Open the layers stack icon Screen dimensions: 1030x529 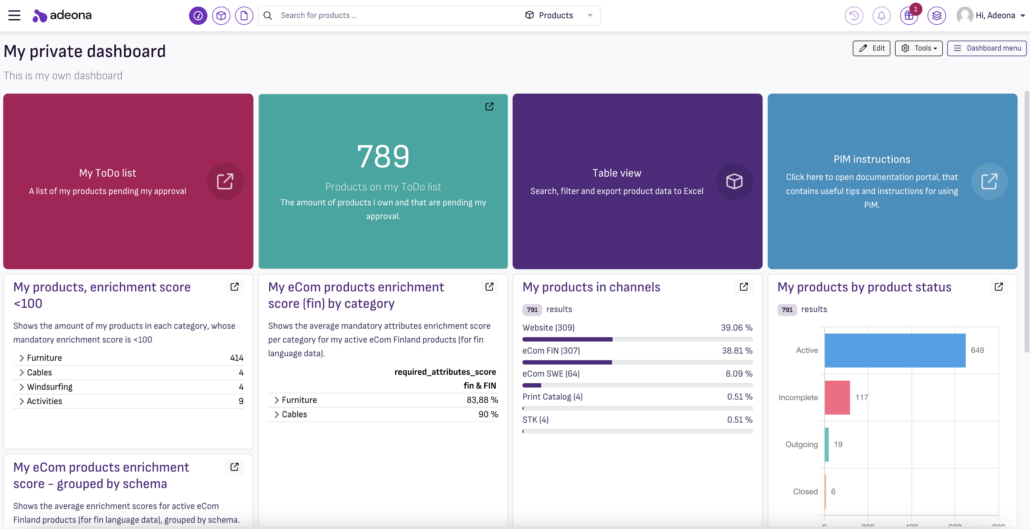click(937, 16)
